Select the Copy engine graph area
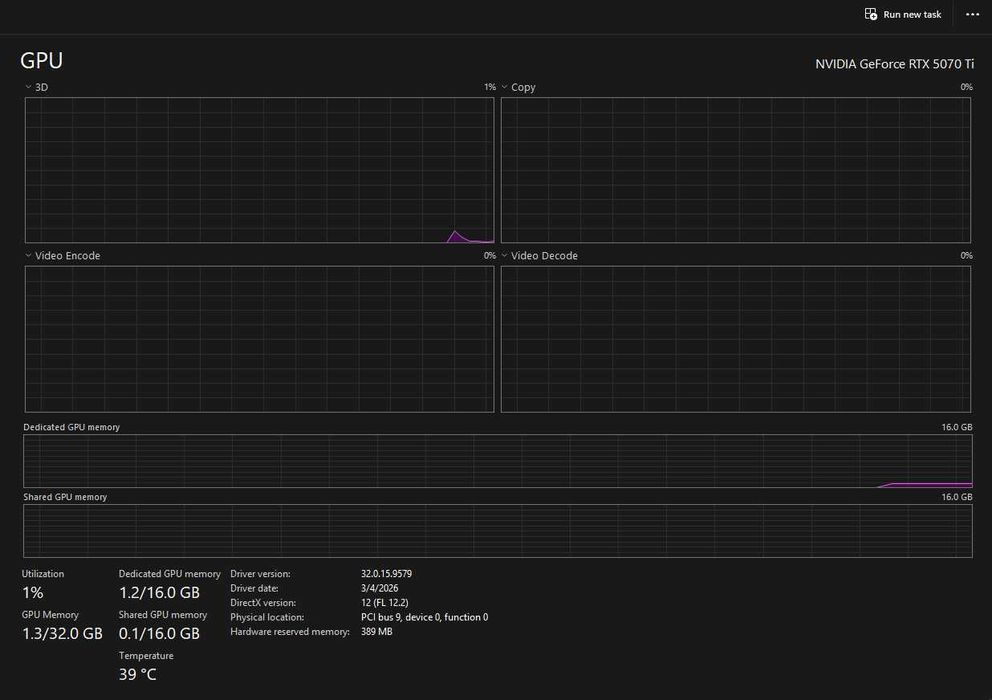The width and height of the screenshot is (992, 700). tap(735, 170)
